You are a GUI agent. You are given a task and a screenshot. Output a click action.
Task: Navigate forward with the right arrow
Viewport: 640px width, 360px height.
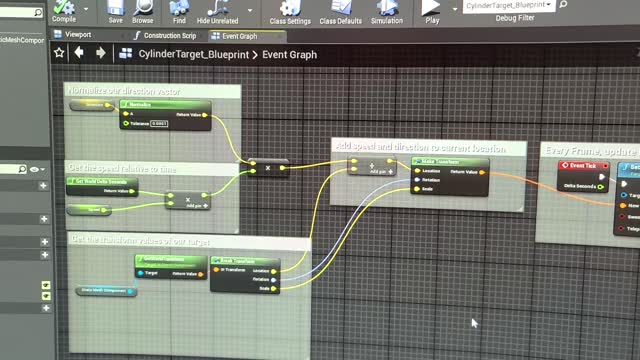tap(100, 53)
